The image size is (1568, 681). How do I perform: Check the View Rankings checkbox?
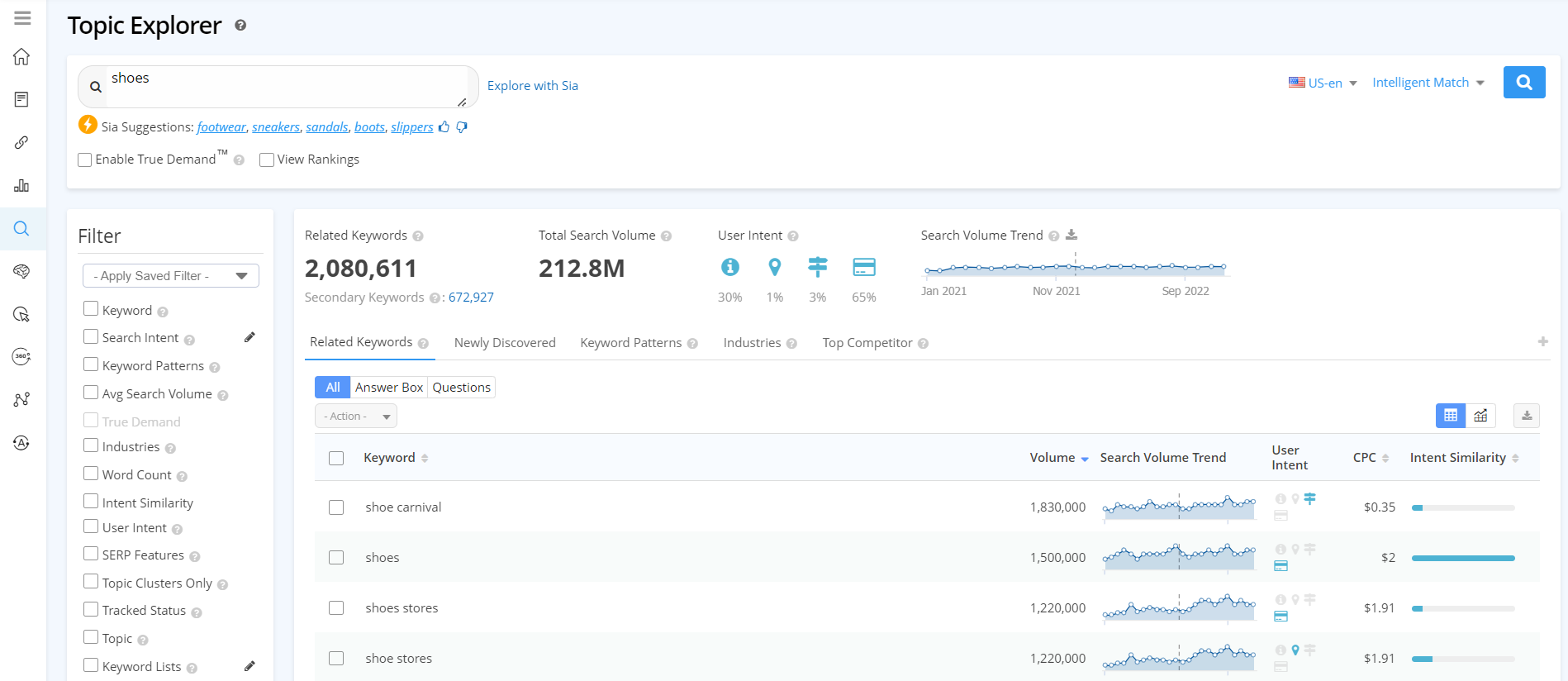[x=267, y=160]
